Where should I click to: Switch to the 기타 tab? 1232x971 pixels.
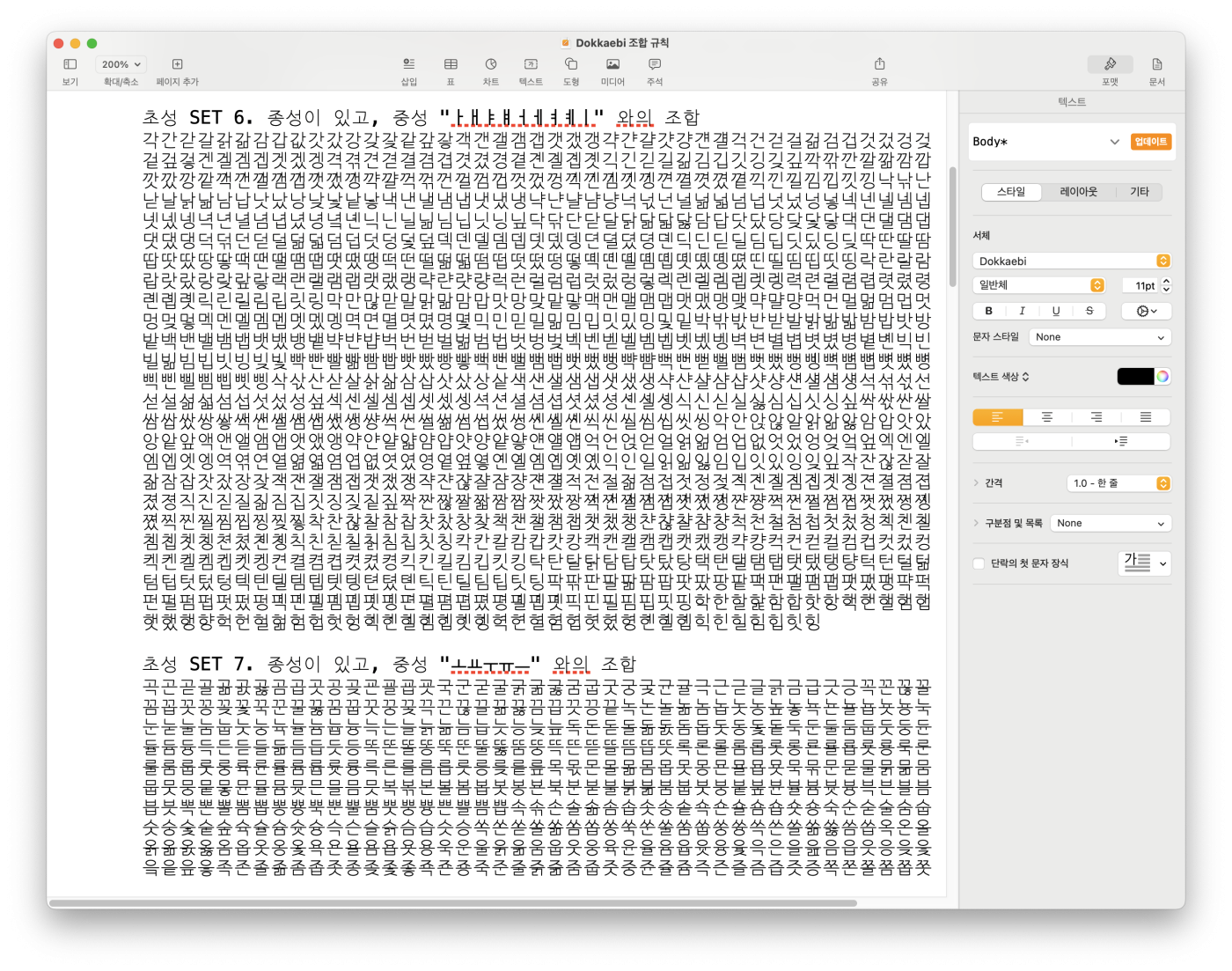click(1140, 192)
